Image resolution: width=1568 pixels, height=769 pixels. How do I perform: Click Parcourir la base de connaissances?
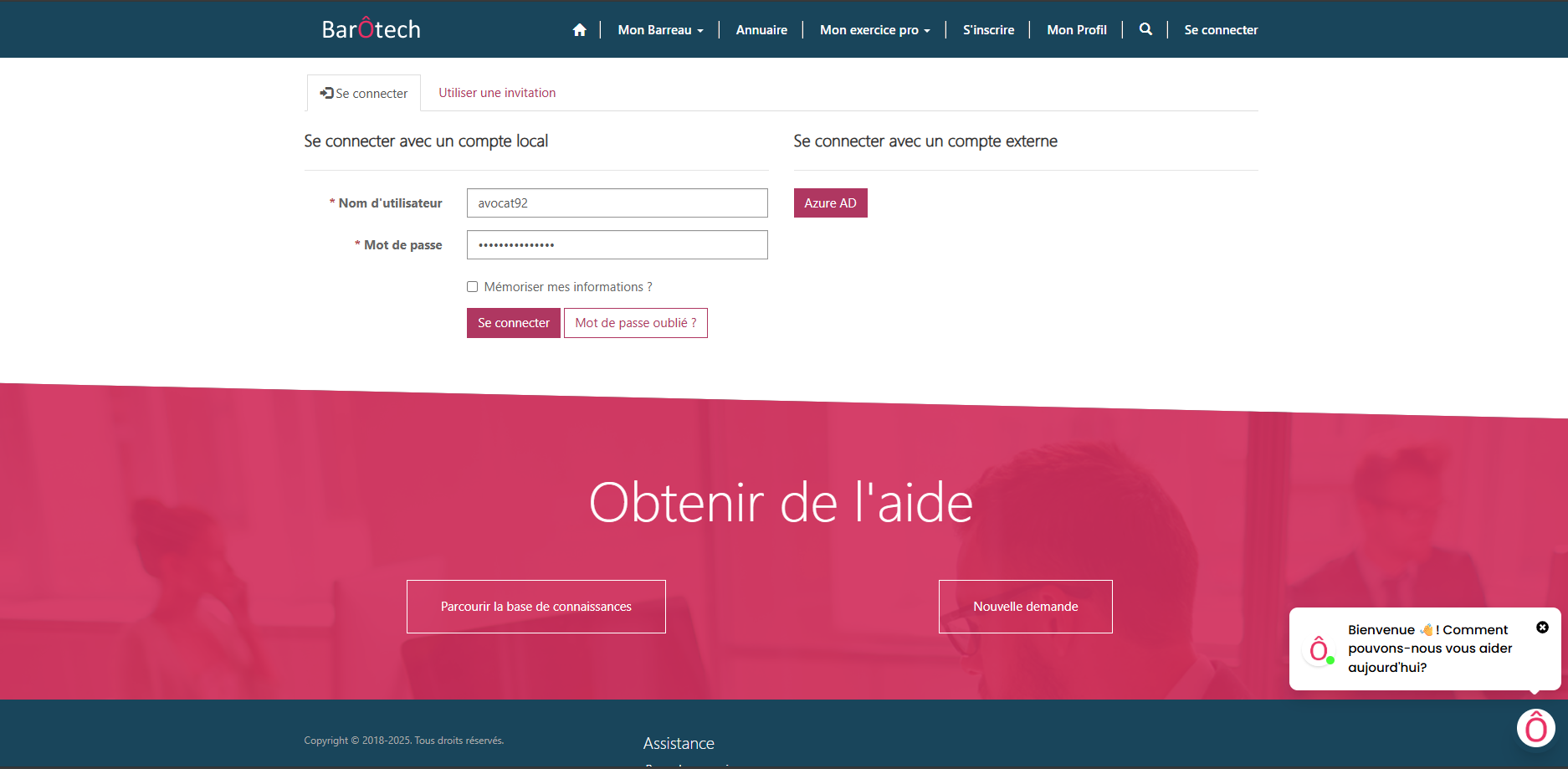pyautogui.click(x=535, y=607)
